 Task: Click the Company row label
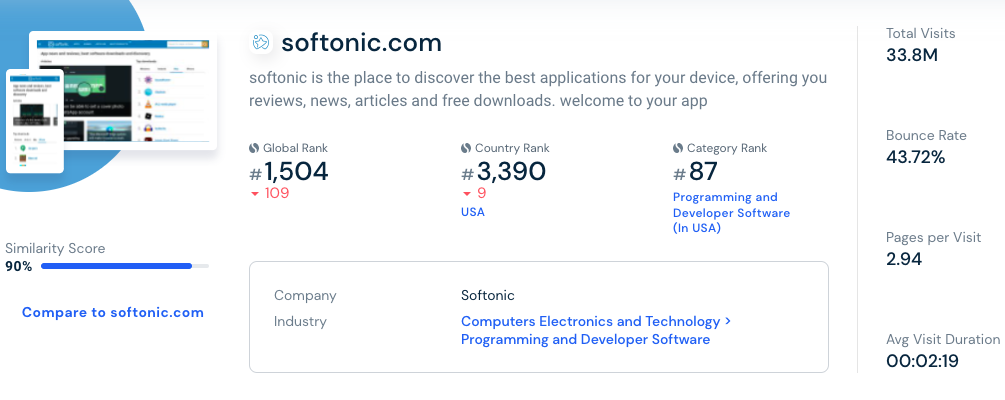(305, 296)
